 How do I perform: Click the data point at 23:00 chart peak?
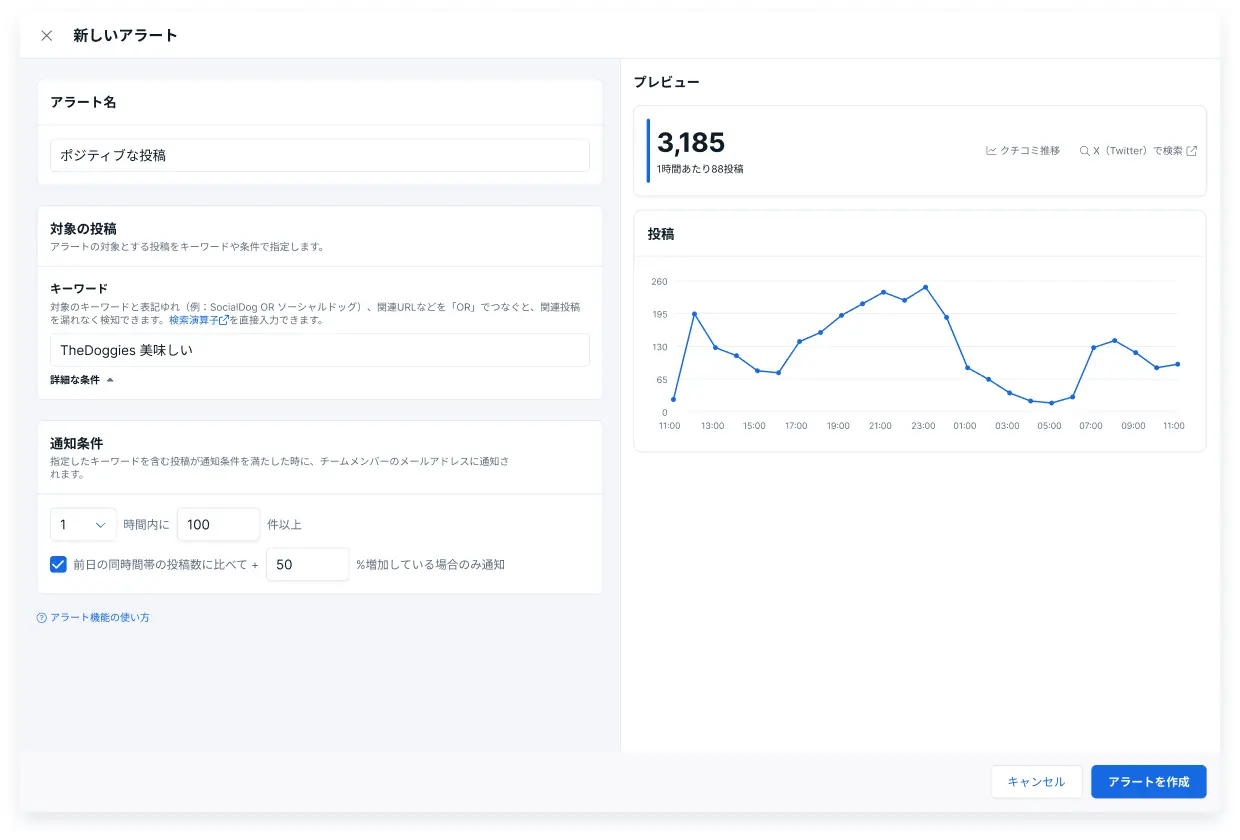(x=925, y=287)
